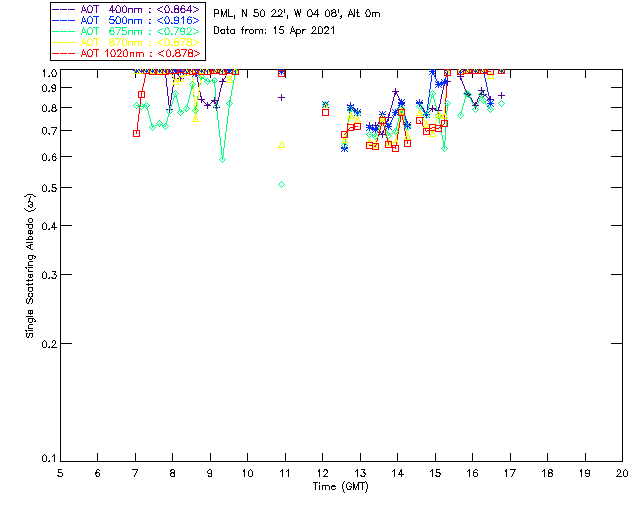640x512 pixels.
Task: Click the yellow triangle marker near 0.64
Action: pos(282,145)
